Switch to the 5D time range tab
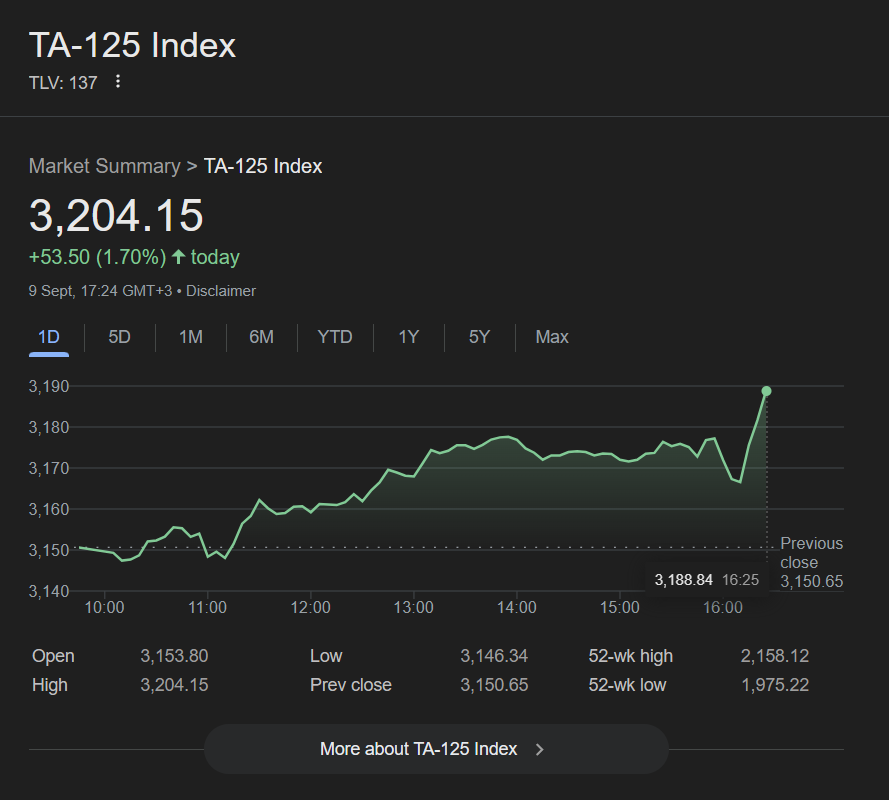 120,337
